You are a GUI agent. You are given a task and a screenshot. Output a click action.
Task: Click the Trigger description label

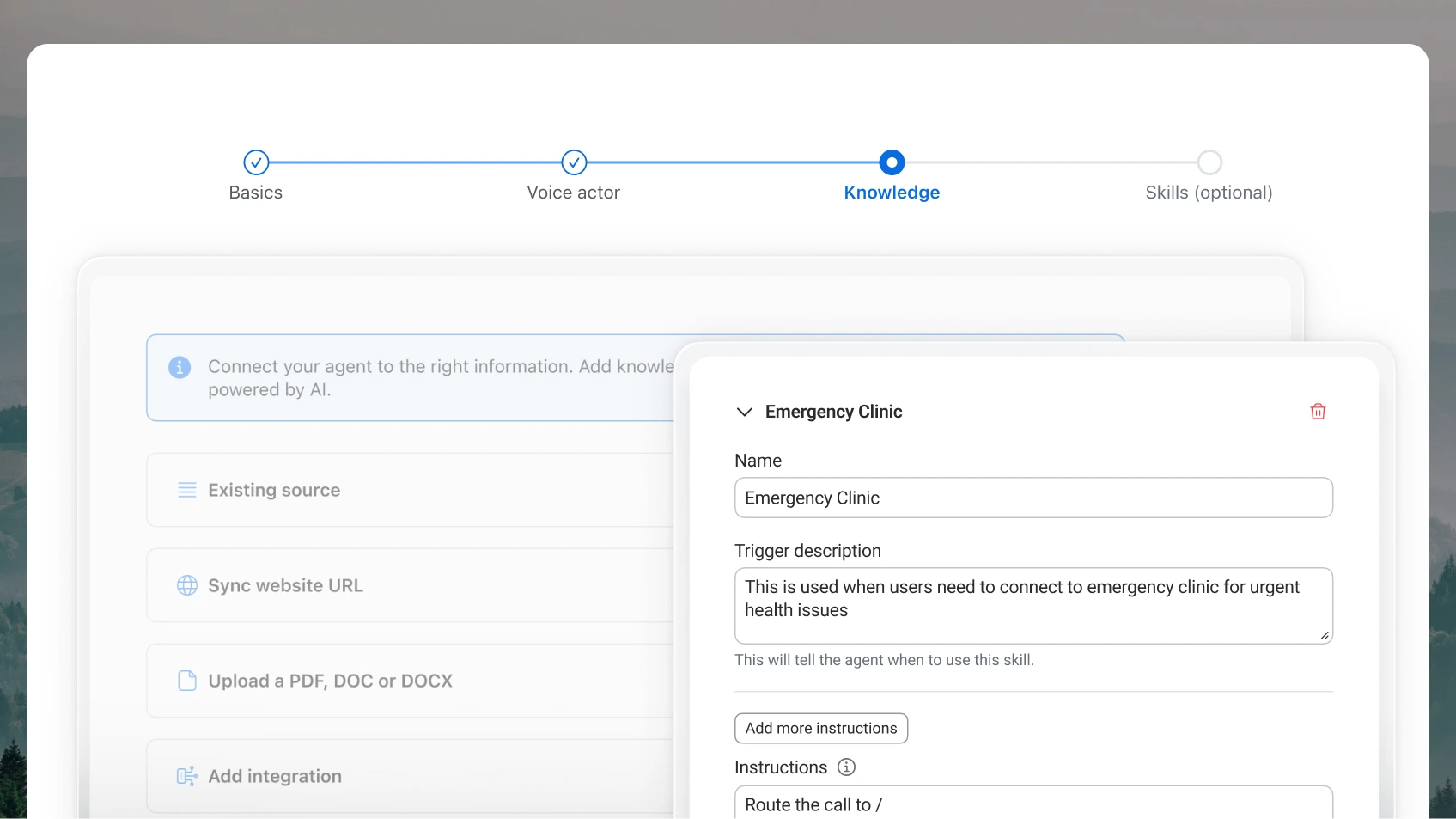tap(808, 551)
